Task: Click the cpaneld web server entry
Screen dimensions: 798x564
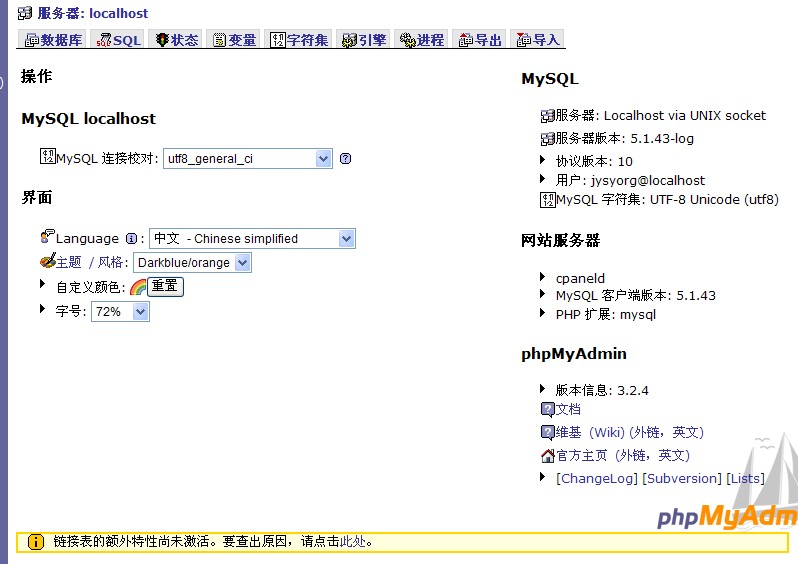Action: pyautogui.click(x=580, y=278)
